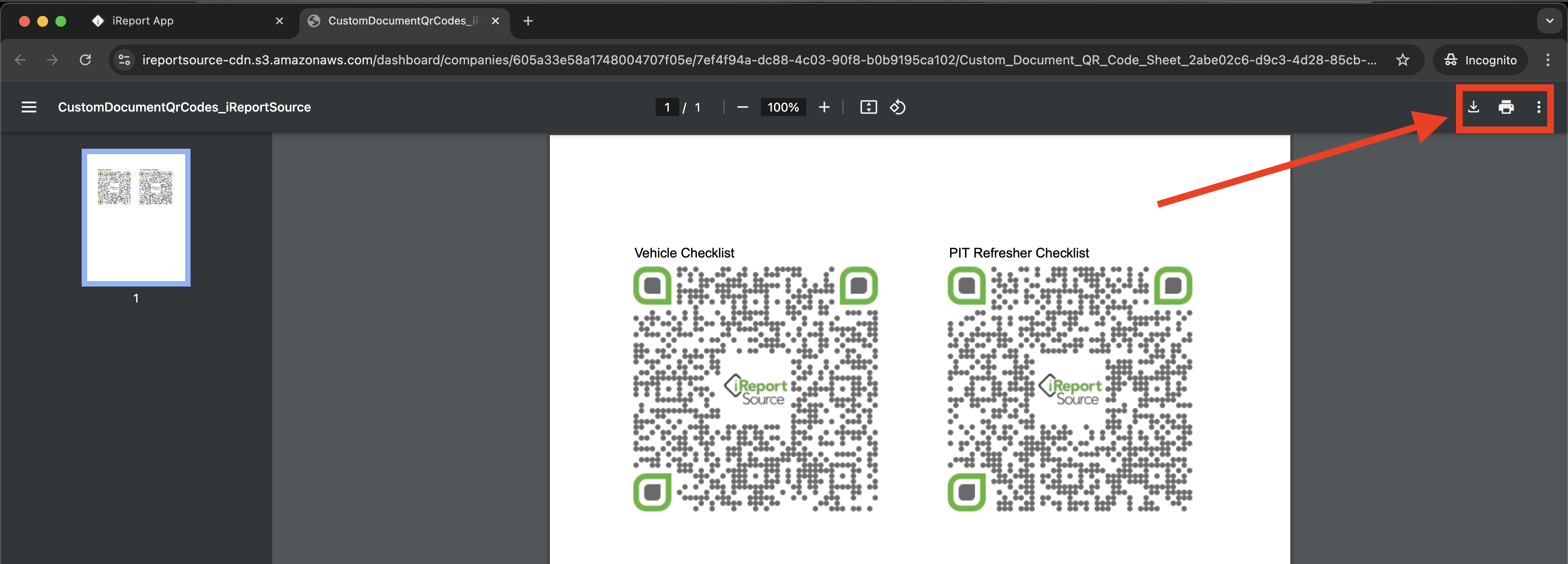The width and height of the screenshot is (1568, 564).
Task: Go back to the previous page
Action: coord(20,60)
